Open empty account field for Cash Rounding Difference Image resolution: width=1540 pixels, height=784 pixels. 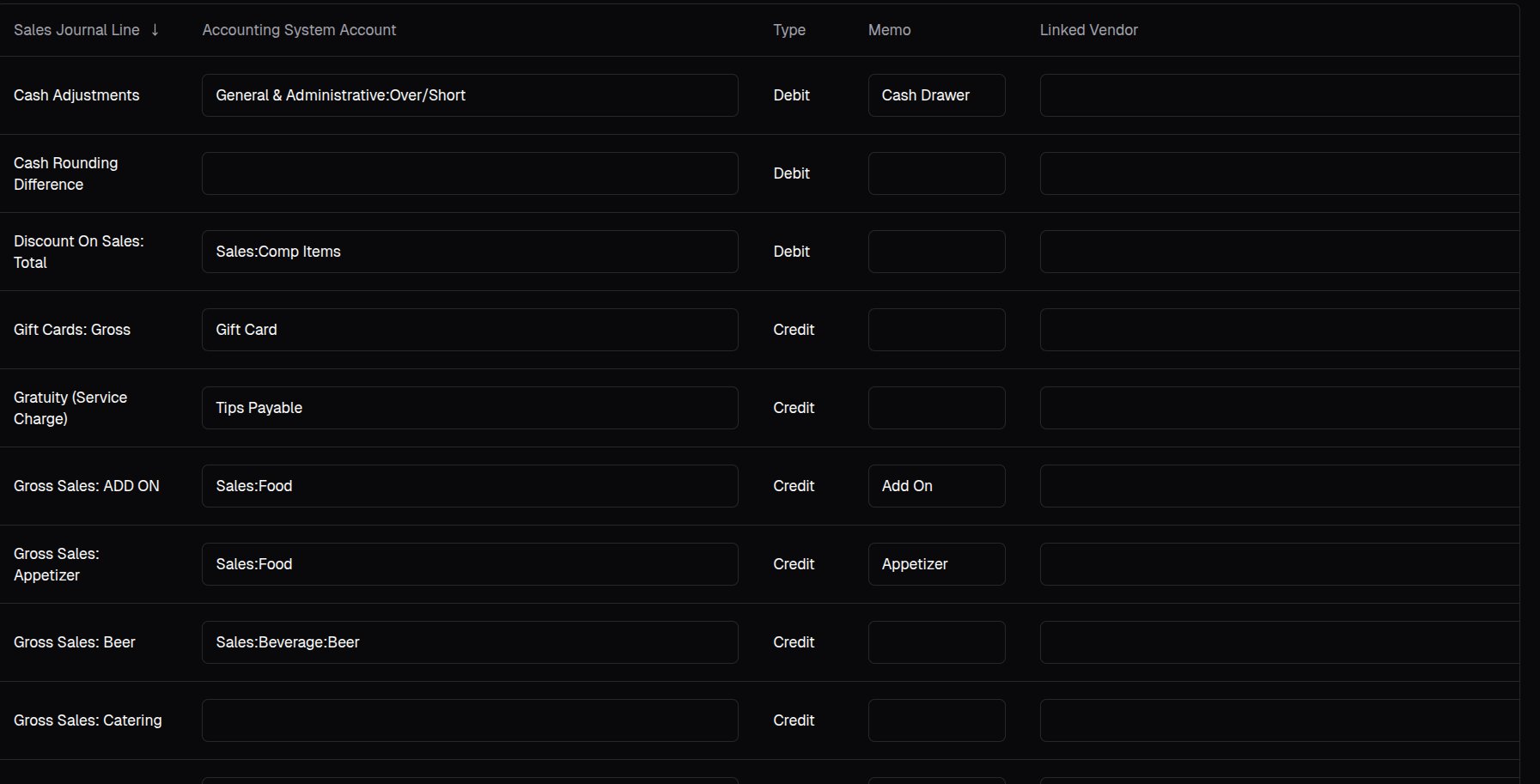point(470,173)
